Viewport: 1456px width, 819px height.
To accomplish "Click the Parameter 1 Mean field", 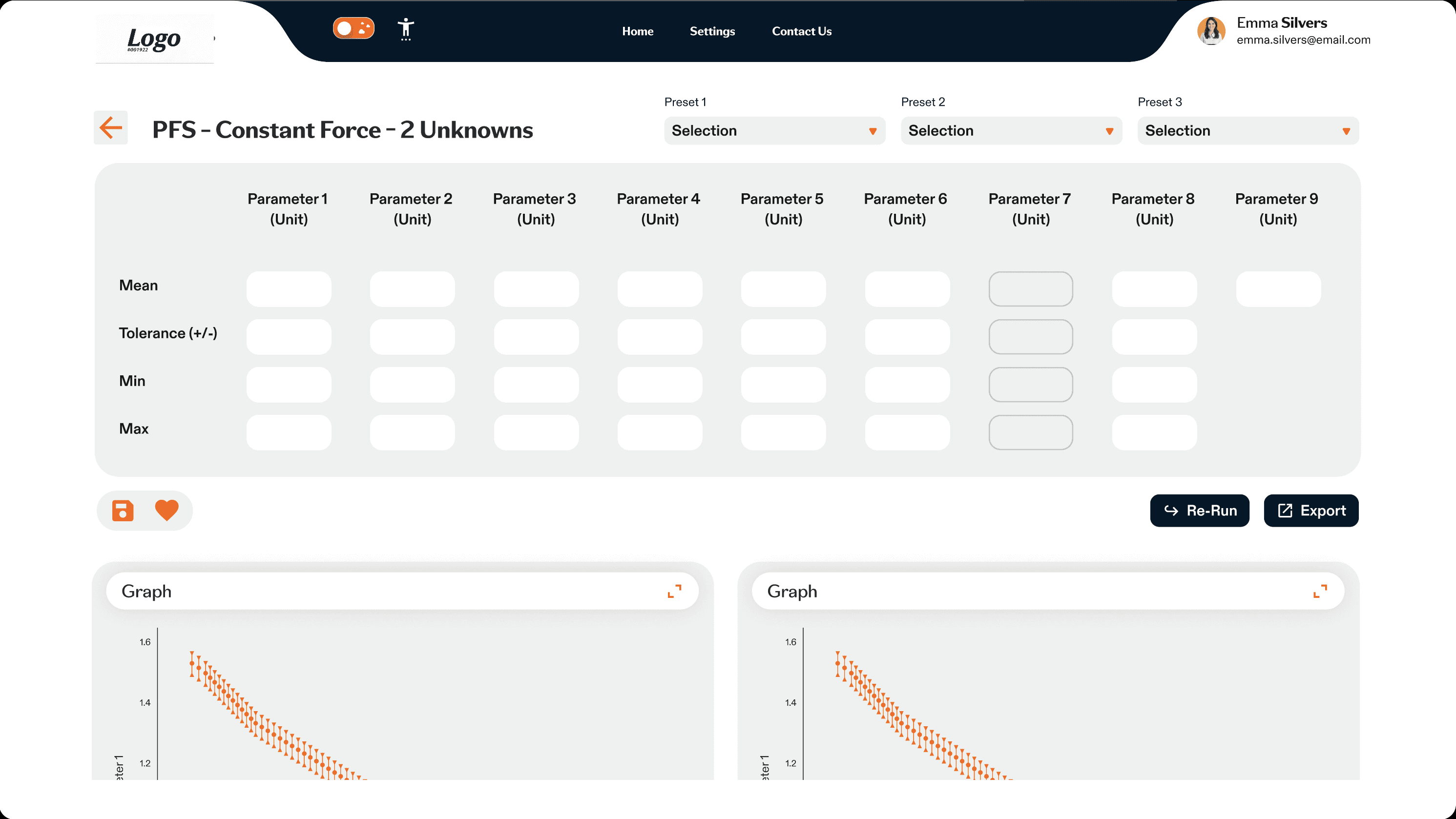I will (289, 289).
